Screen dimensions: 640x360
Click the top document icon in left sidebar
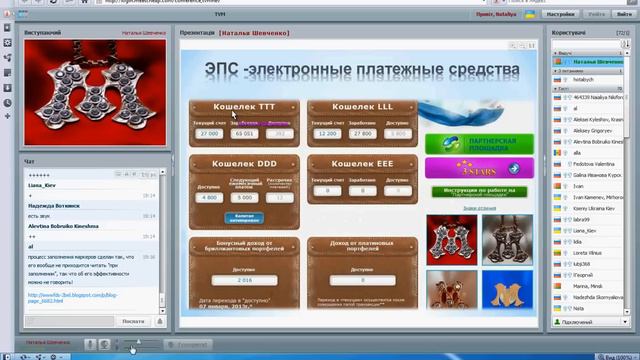tap(7, 28)
